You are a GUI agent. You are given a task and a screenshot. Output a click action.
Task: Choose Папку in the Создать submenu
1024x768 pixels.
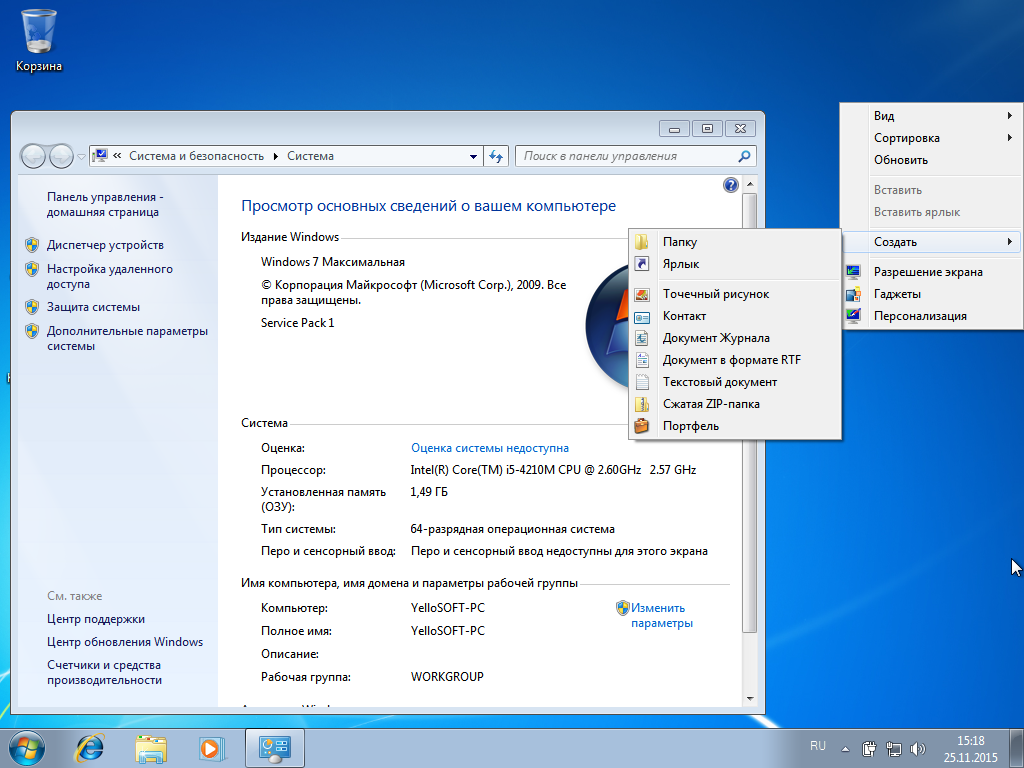[735, 242]
